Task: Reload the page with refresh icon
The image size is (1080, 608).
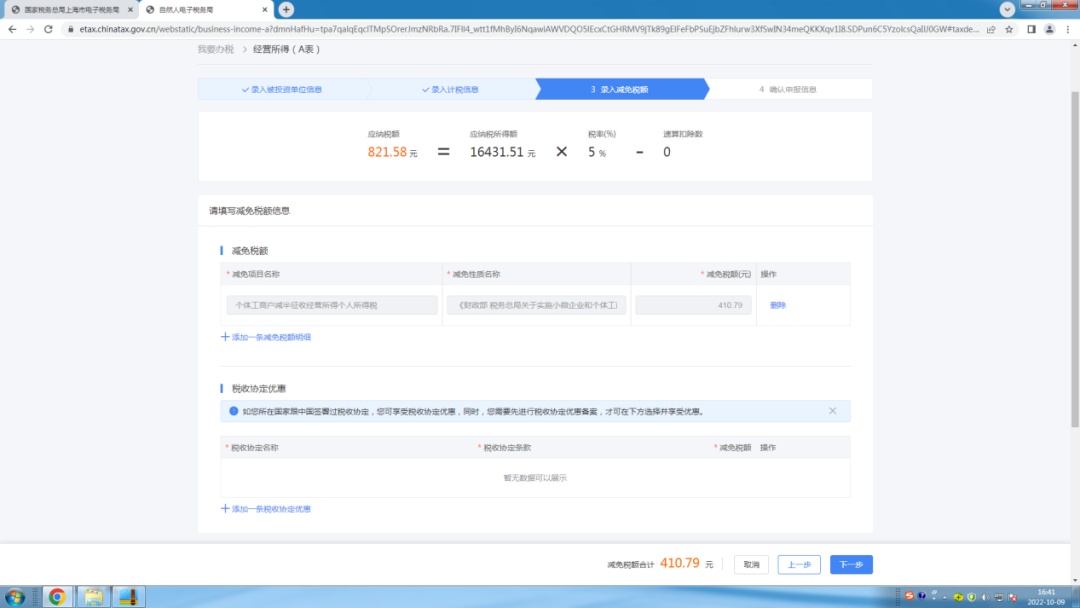Action: (x=48, y=30)
